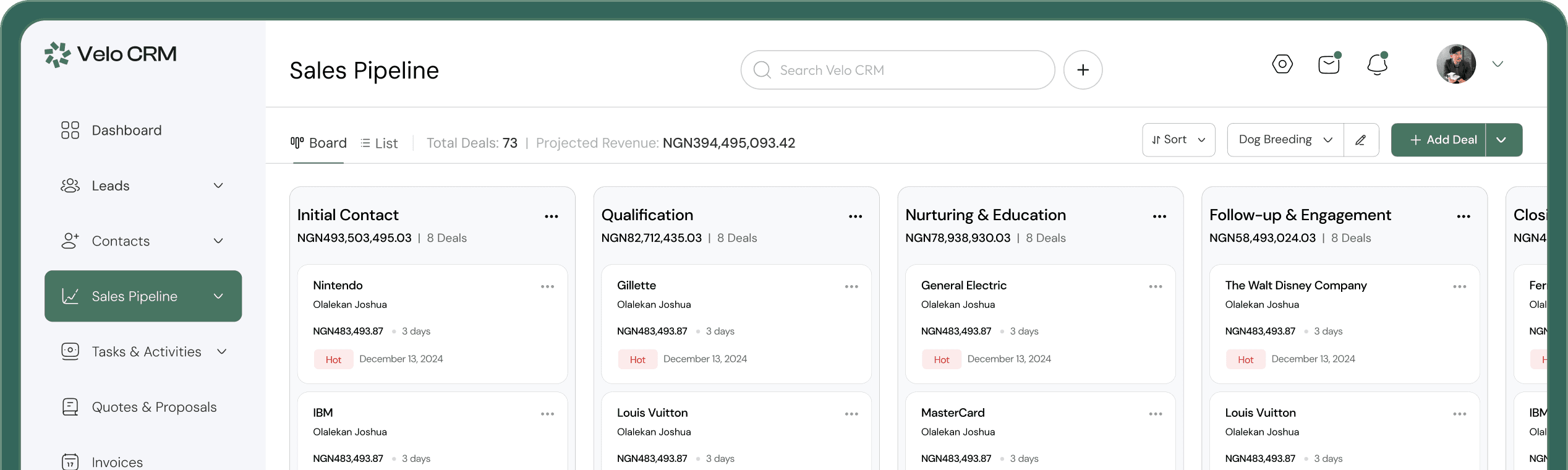Click the Sales Pipeline page heading
1568x470 pixels.
[x=364, y=70]
